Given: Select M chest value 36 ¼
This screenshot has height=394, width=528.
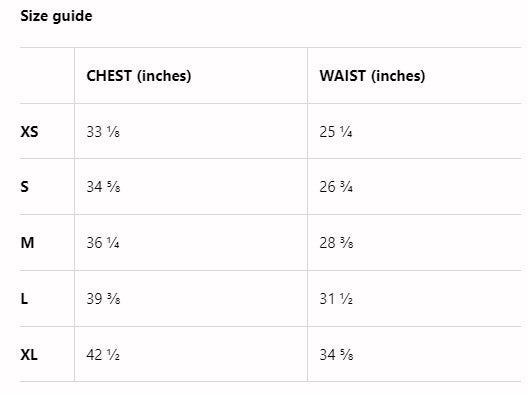Looking at the screenshot, I should click(103, 243).
